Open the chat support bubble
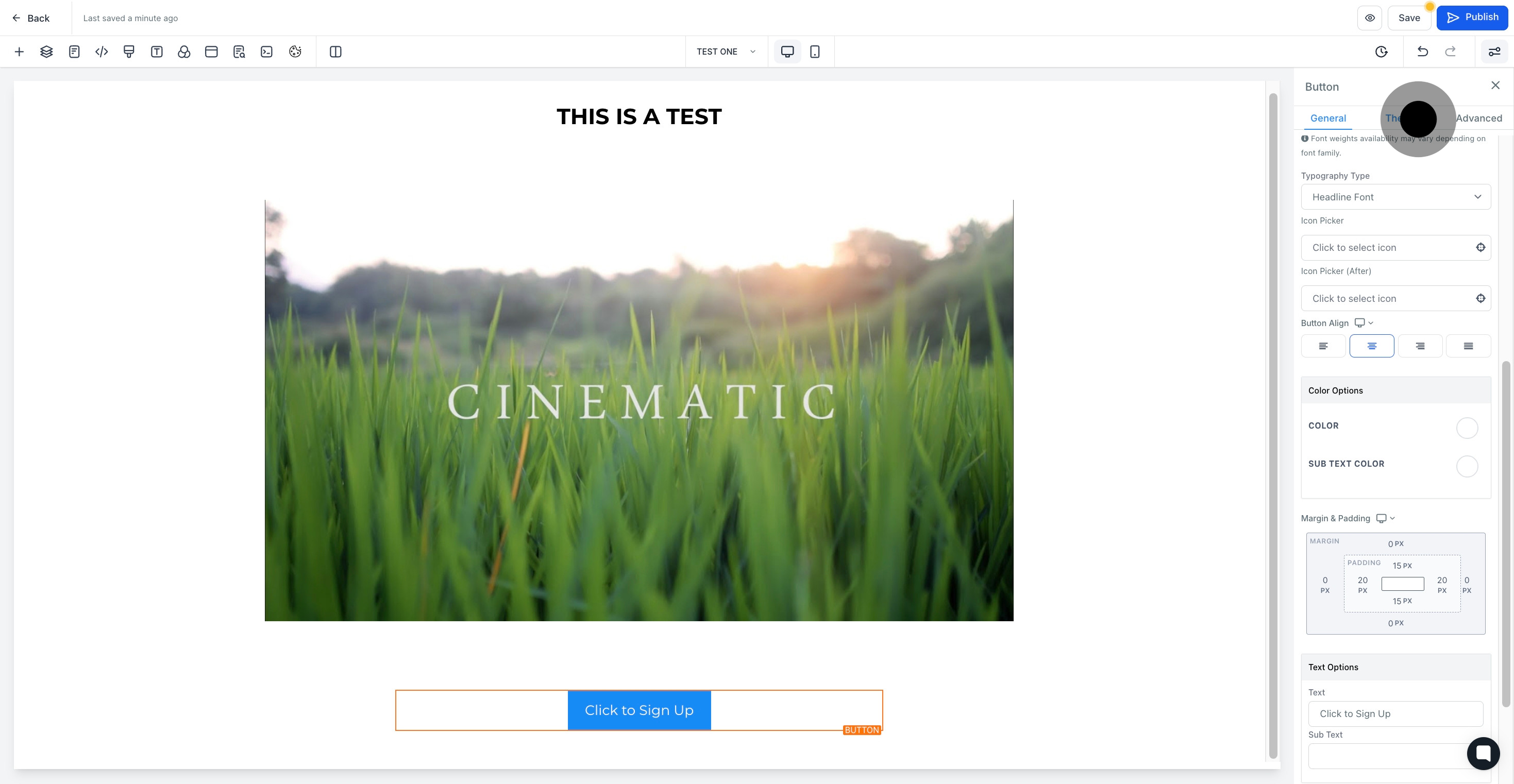 coord(1483,754)
